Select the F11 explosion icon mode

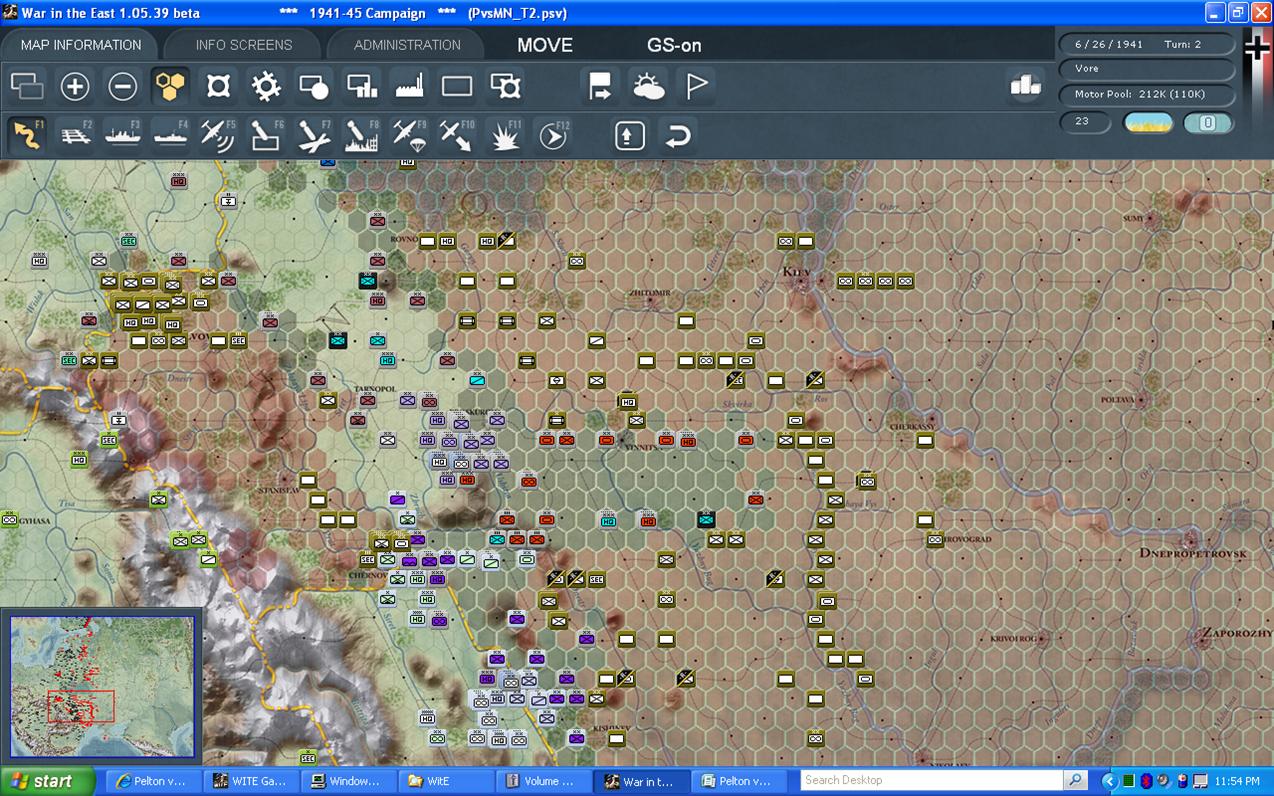[x=506, y=135]
